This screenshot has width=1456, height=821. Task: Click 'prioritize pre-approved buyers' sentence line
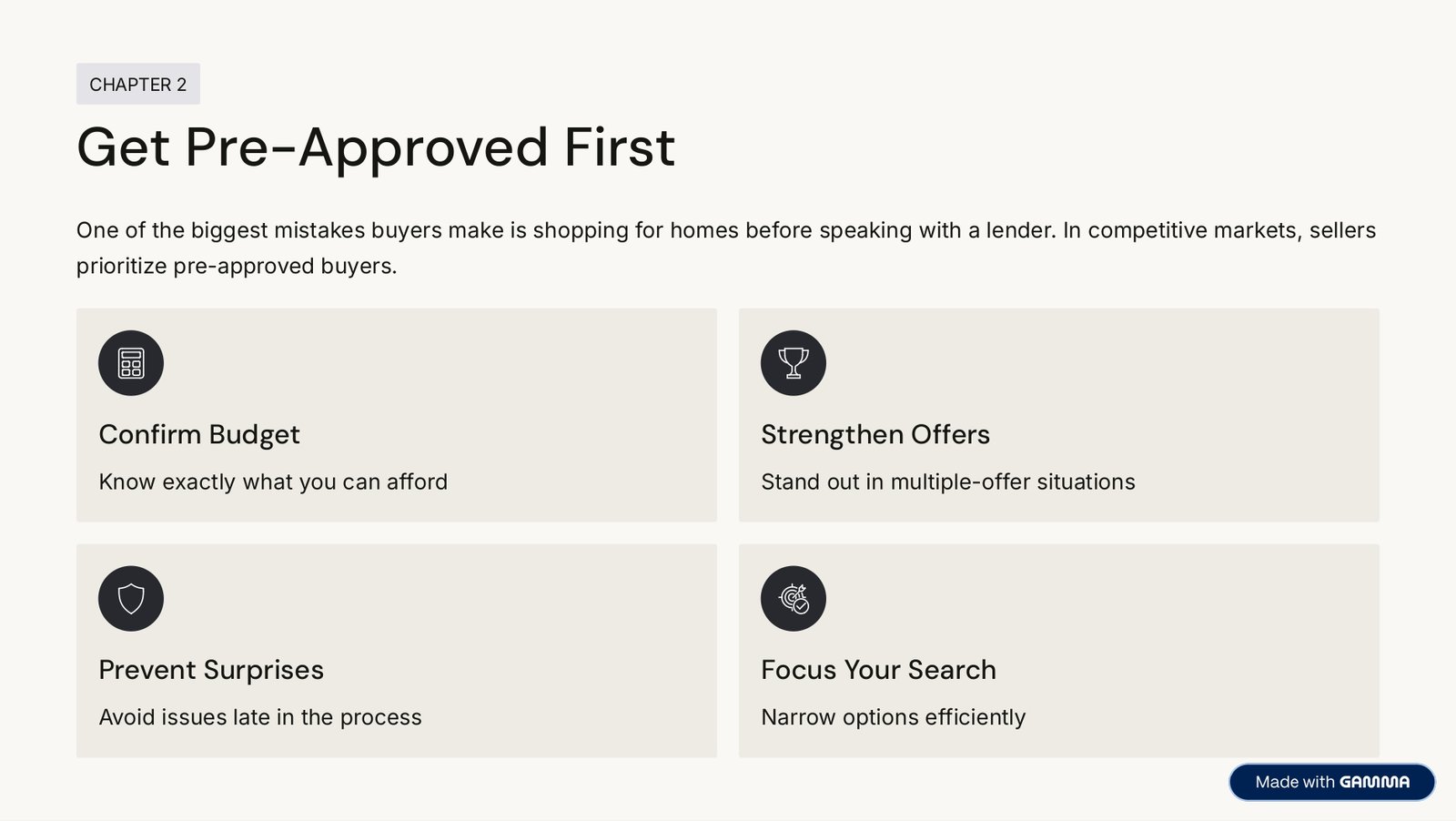237,266
